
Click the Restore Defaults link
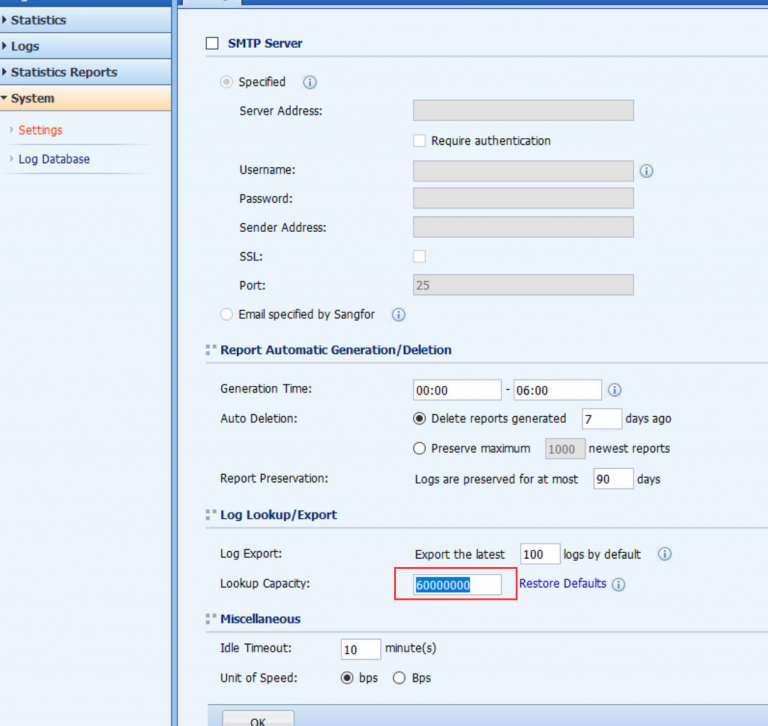[562, 584]
